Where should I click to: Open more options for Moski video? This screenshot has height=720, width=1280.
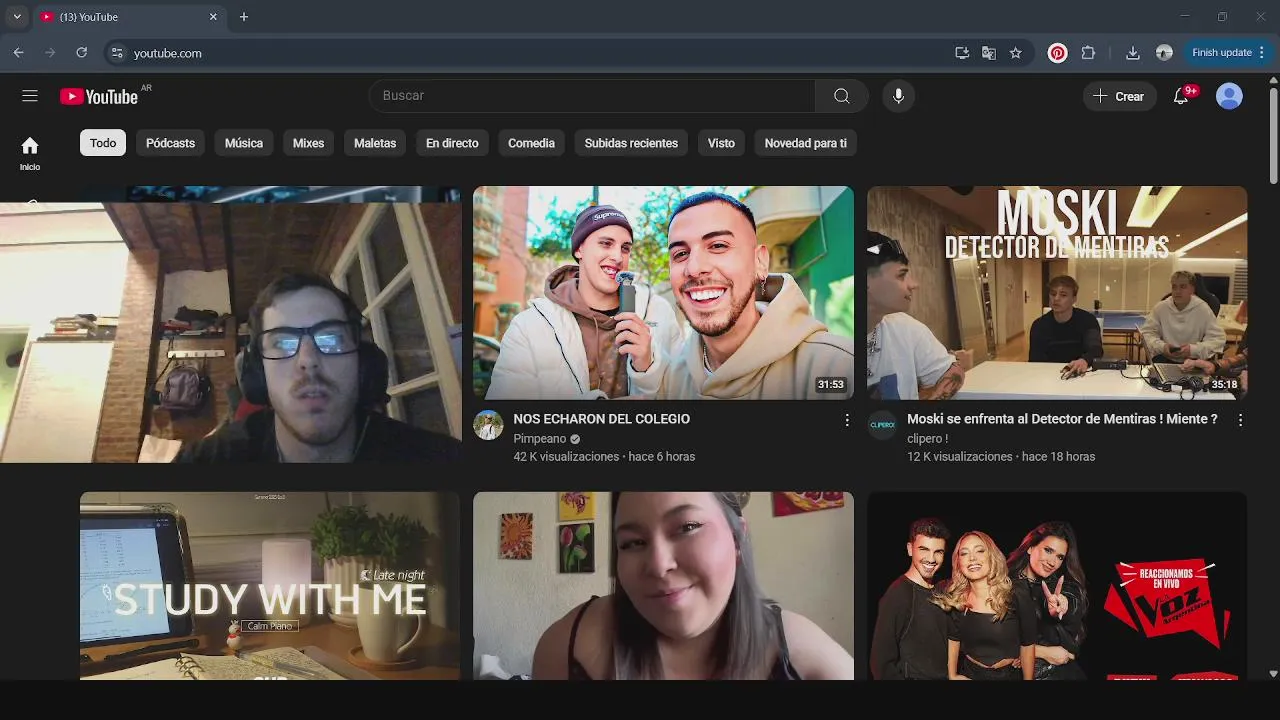pos(1240,420)
